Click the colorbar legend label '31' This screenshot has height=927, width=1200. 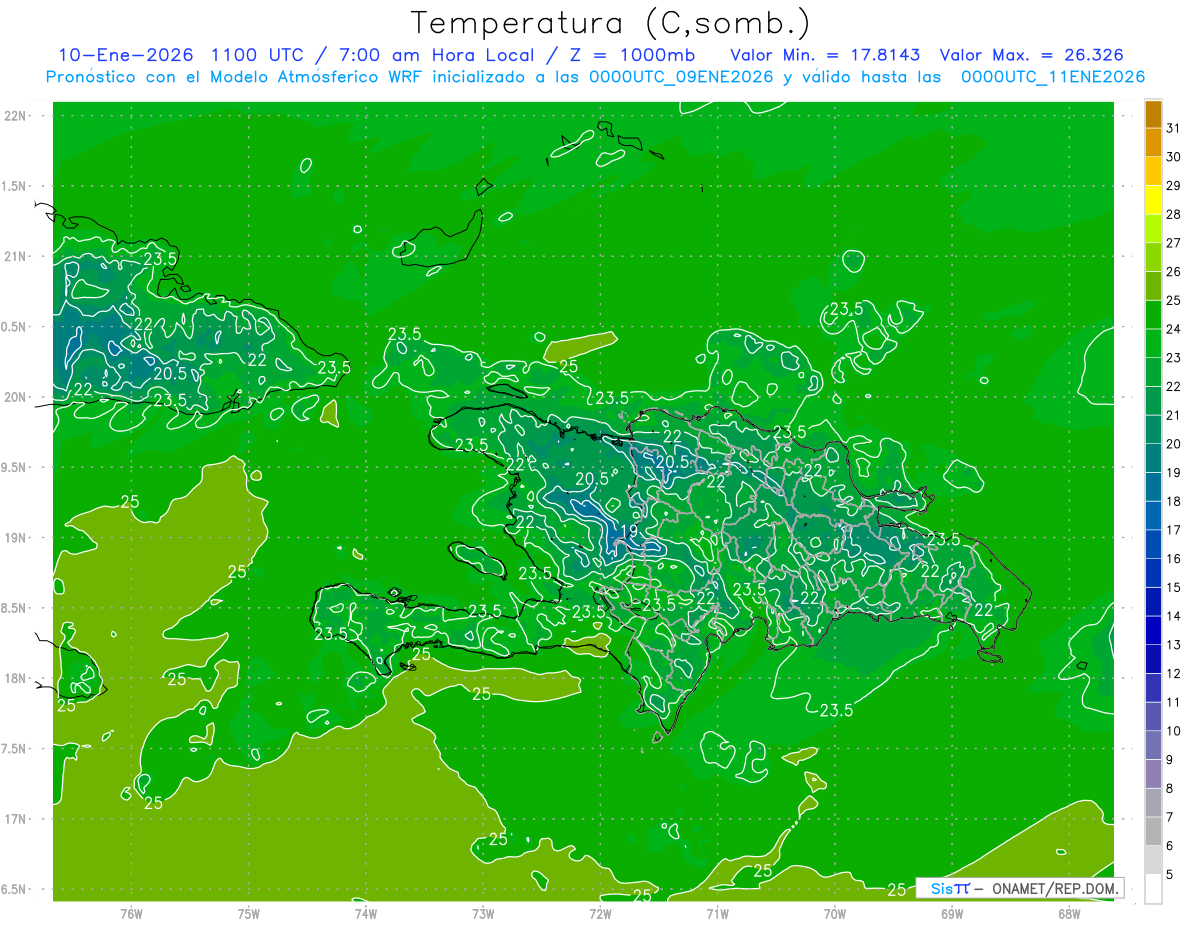pos(1174,128)
